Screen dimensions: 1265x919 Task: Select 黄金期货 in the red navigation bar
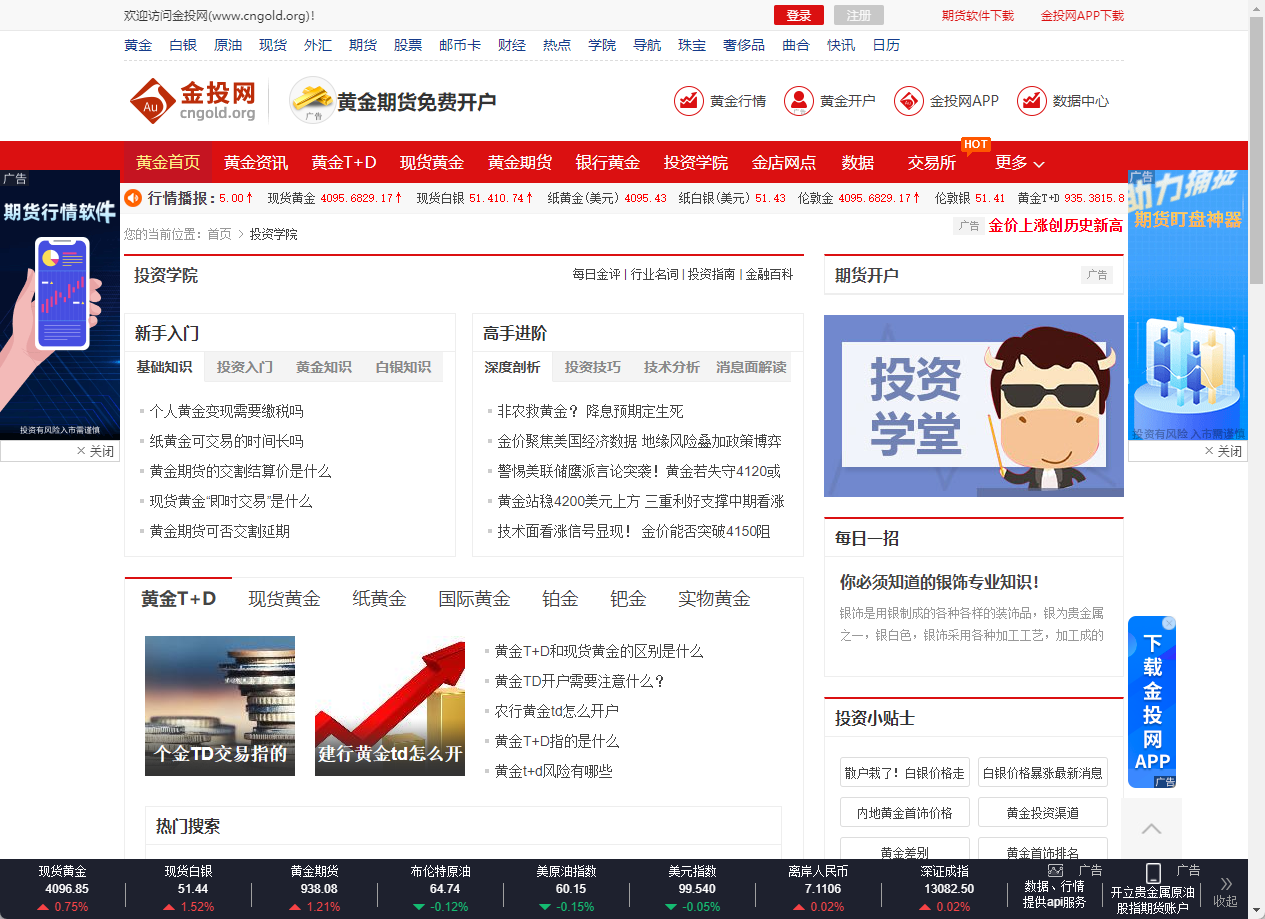518,163
